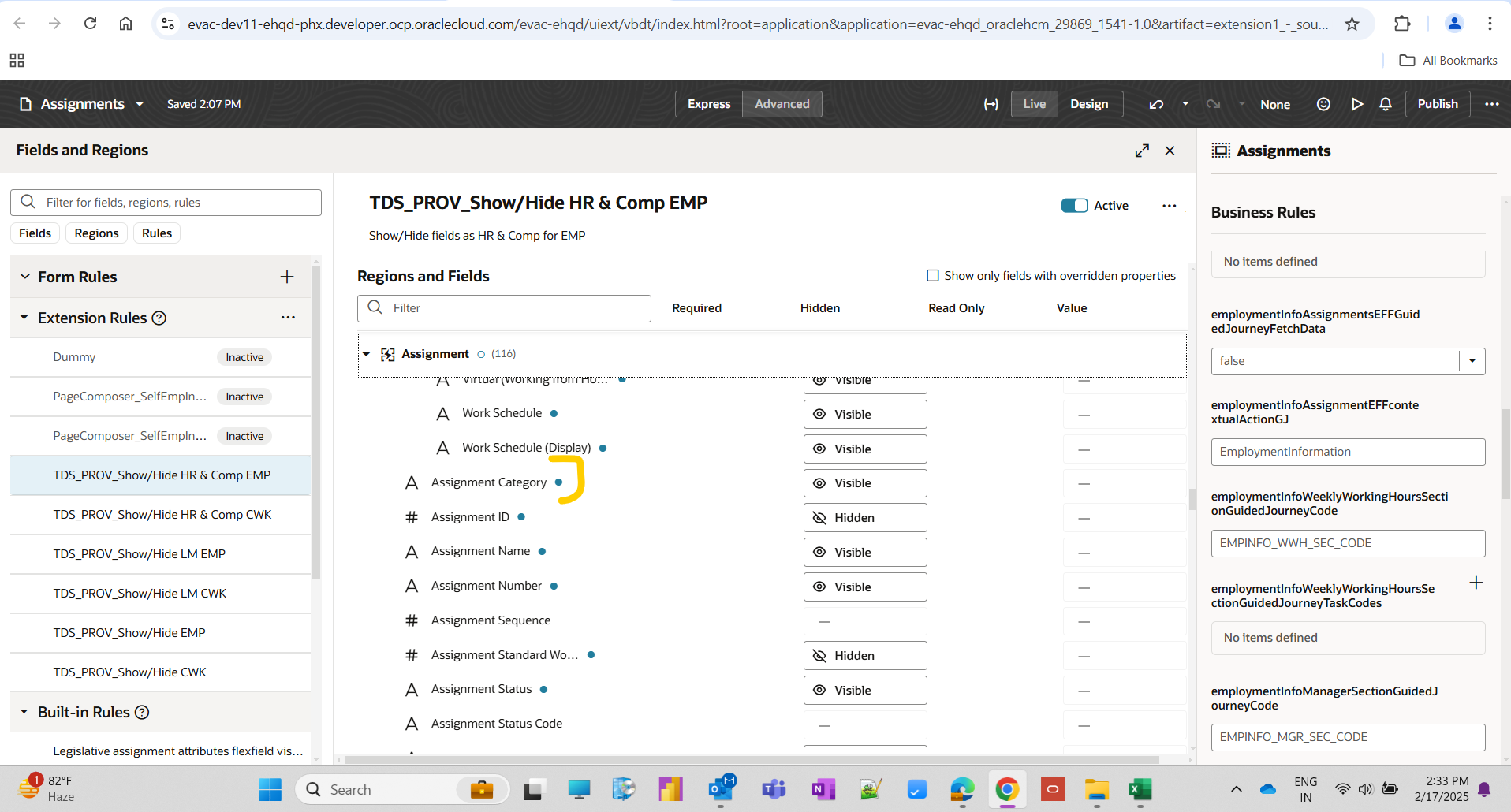Click the Regions and Fields filter box

[x=504, y=308]
